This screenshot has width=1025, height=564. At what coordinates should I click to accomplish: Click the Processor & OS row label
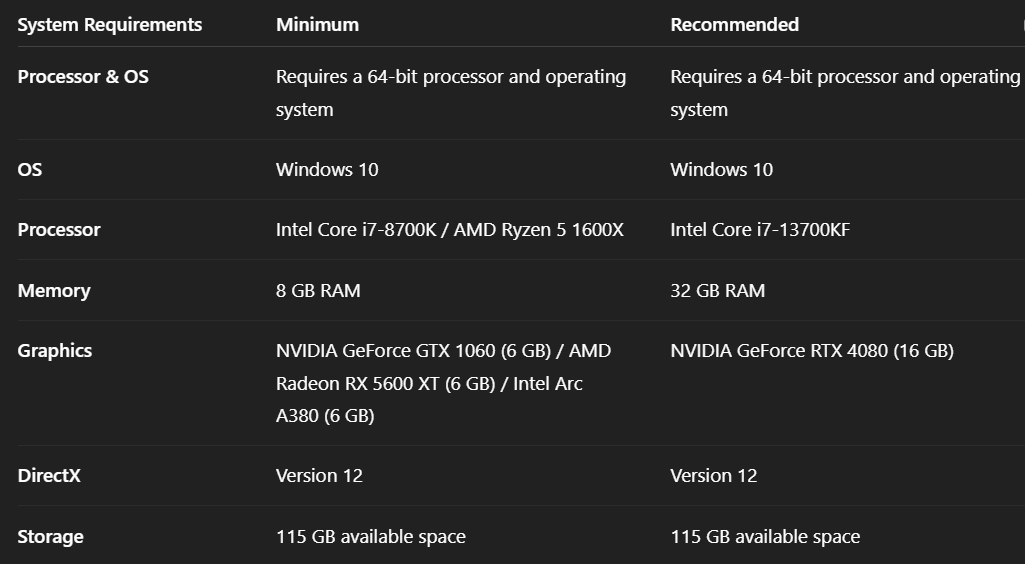[83, 77]
